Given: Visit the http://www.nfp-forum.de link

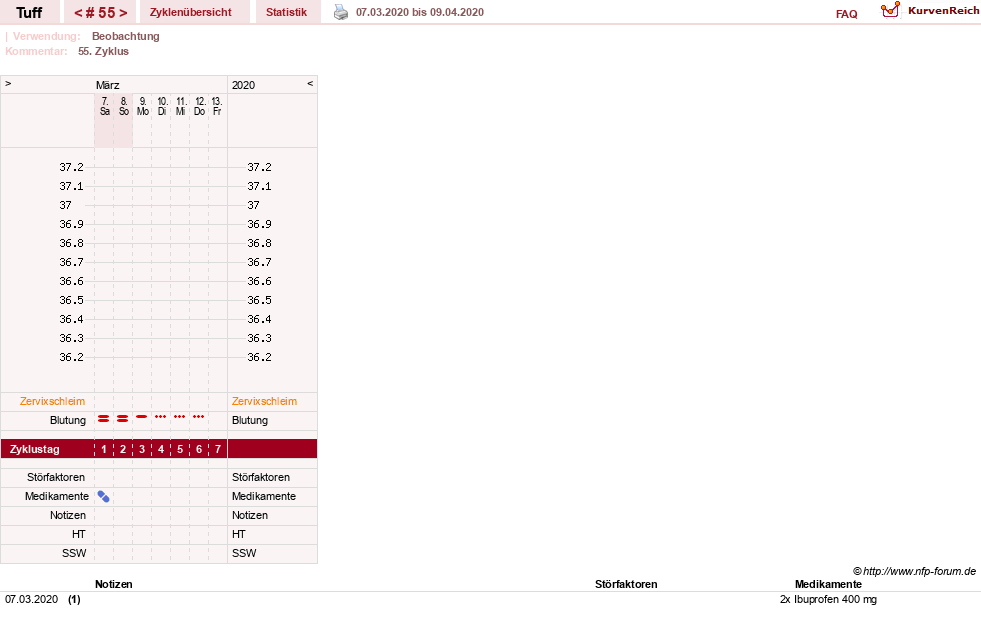Looking at the screenshot, I should click(x=920, y=571).
